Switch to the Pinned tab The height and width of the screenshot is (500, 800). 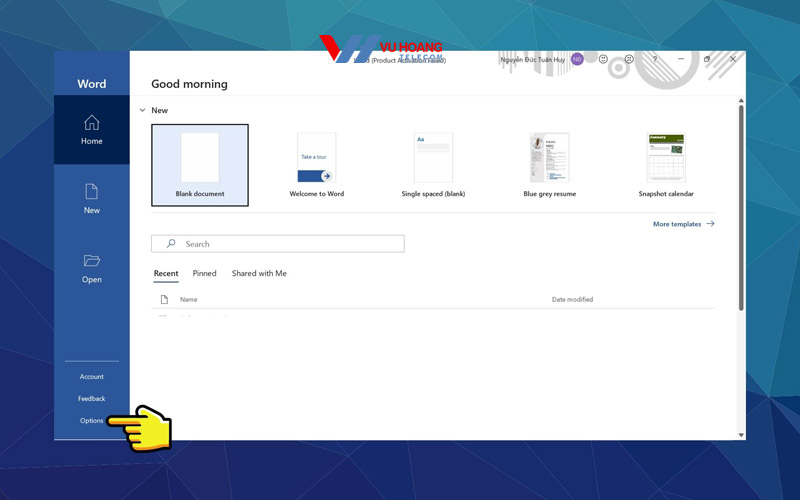click(204, 273)
